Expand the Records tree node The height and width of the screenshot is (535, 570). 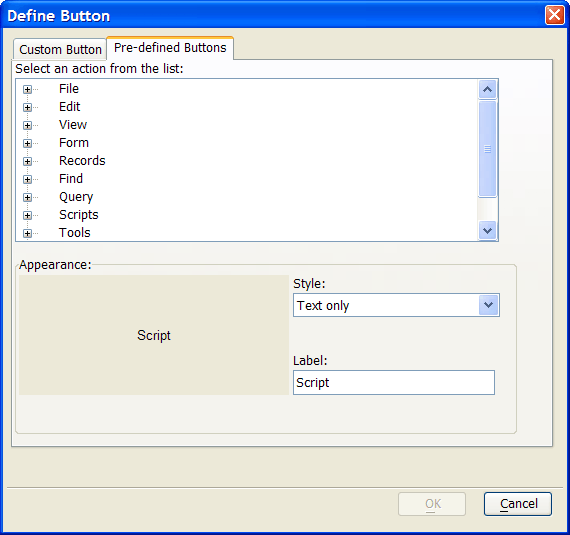point(27,161)
